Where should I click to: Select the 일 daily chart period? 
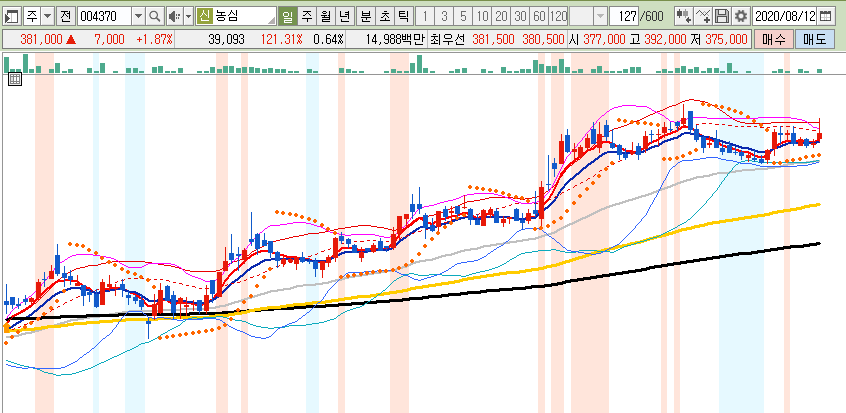point(289,16)
